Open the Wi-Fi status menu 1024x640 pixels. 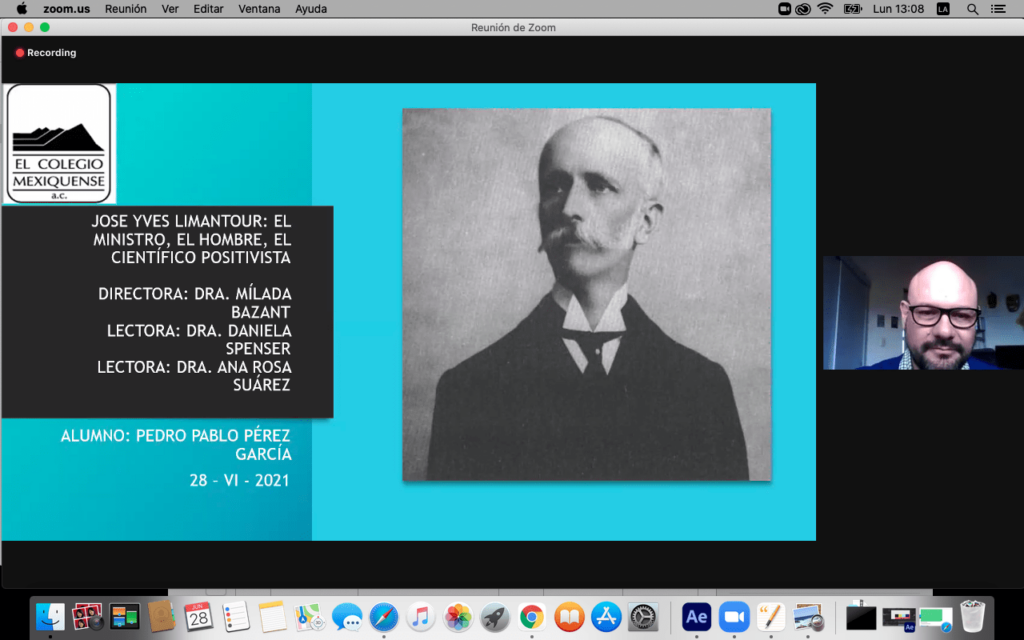tap(825, 9)
